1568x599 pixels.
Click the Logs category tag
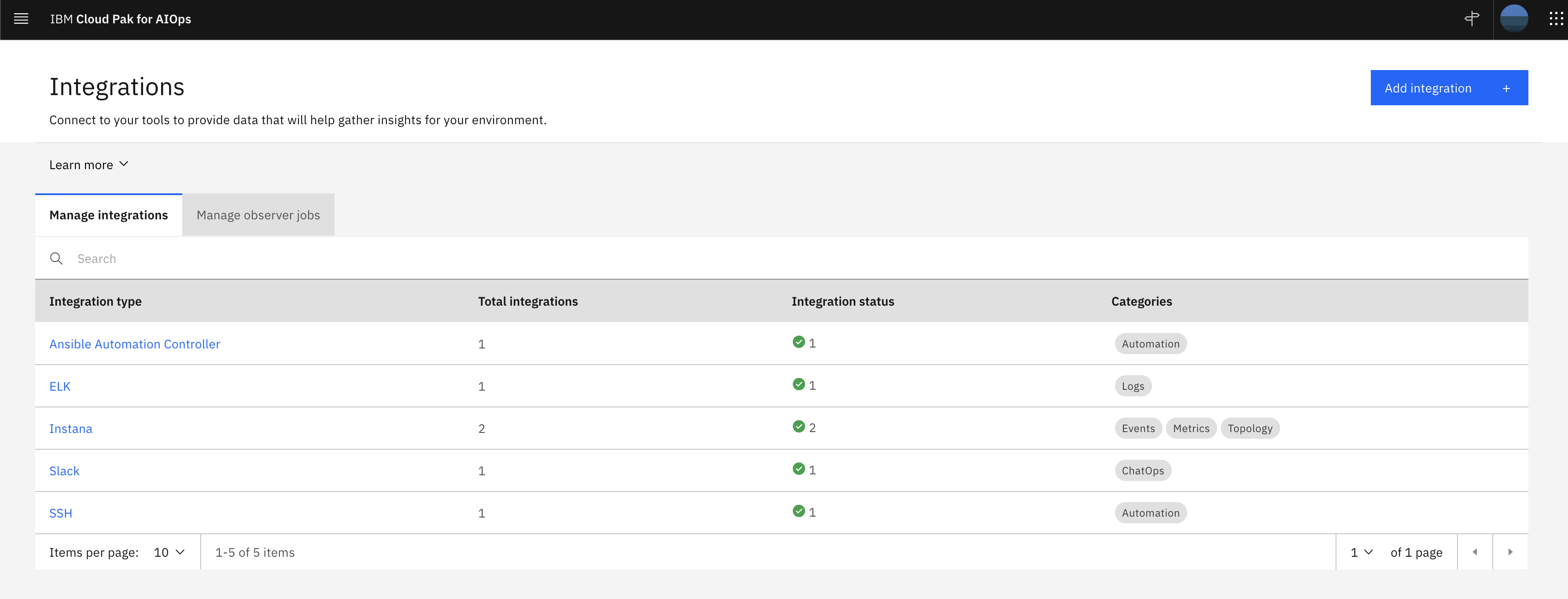coord(1133,386)
